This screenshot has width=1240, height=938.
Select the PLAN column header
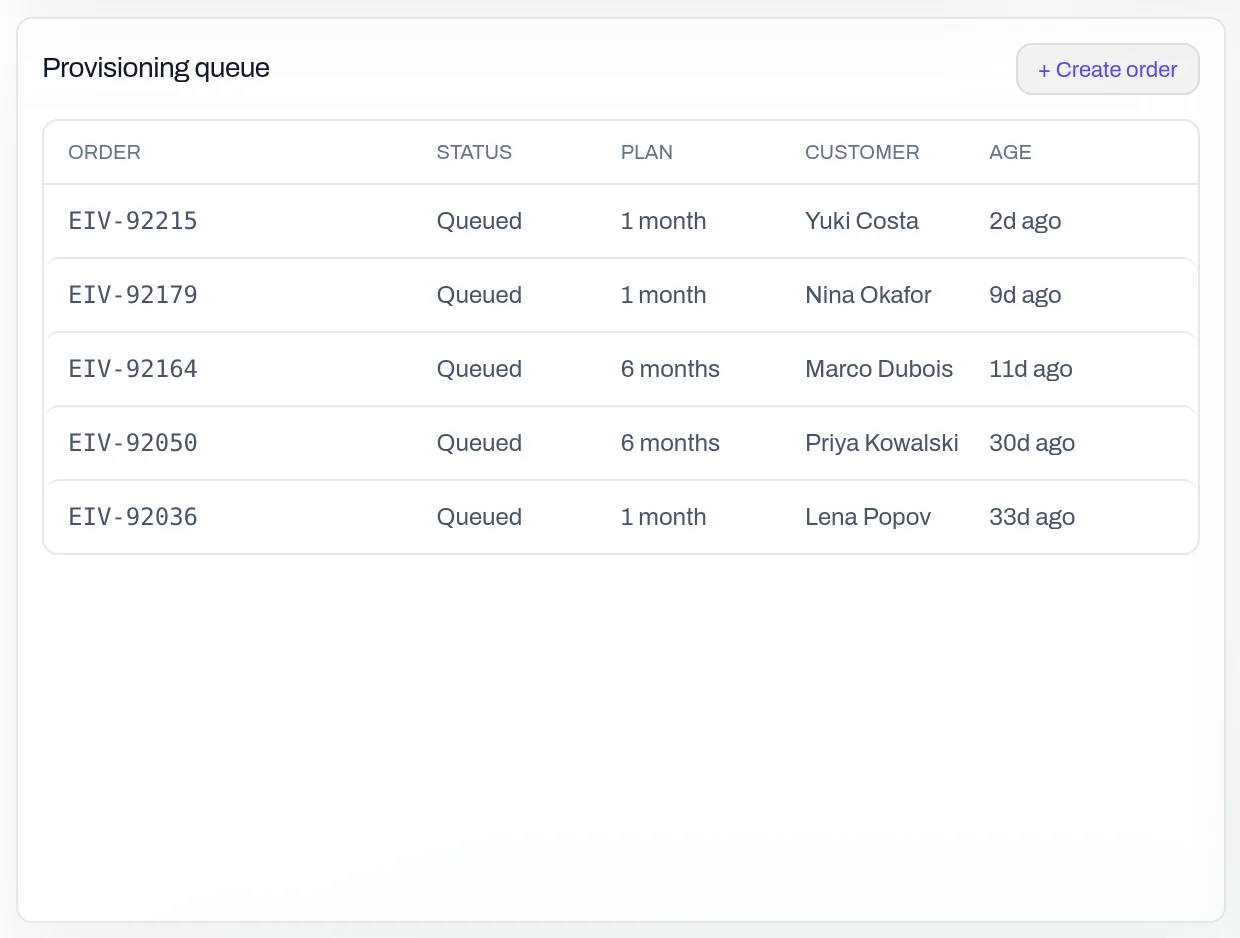tap(647, 153)
